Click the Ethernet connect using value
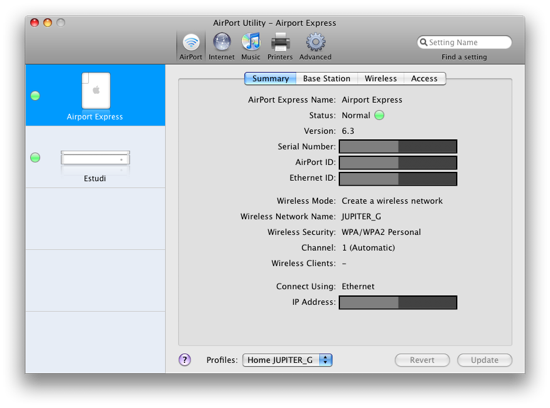This screenshot has width=550, height=408. pyautogui.click(x=358, y=286)
